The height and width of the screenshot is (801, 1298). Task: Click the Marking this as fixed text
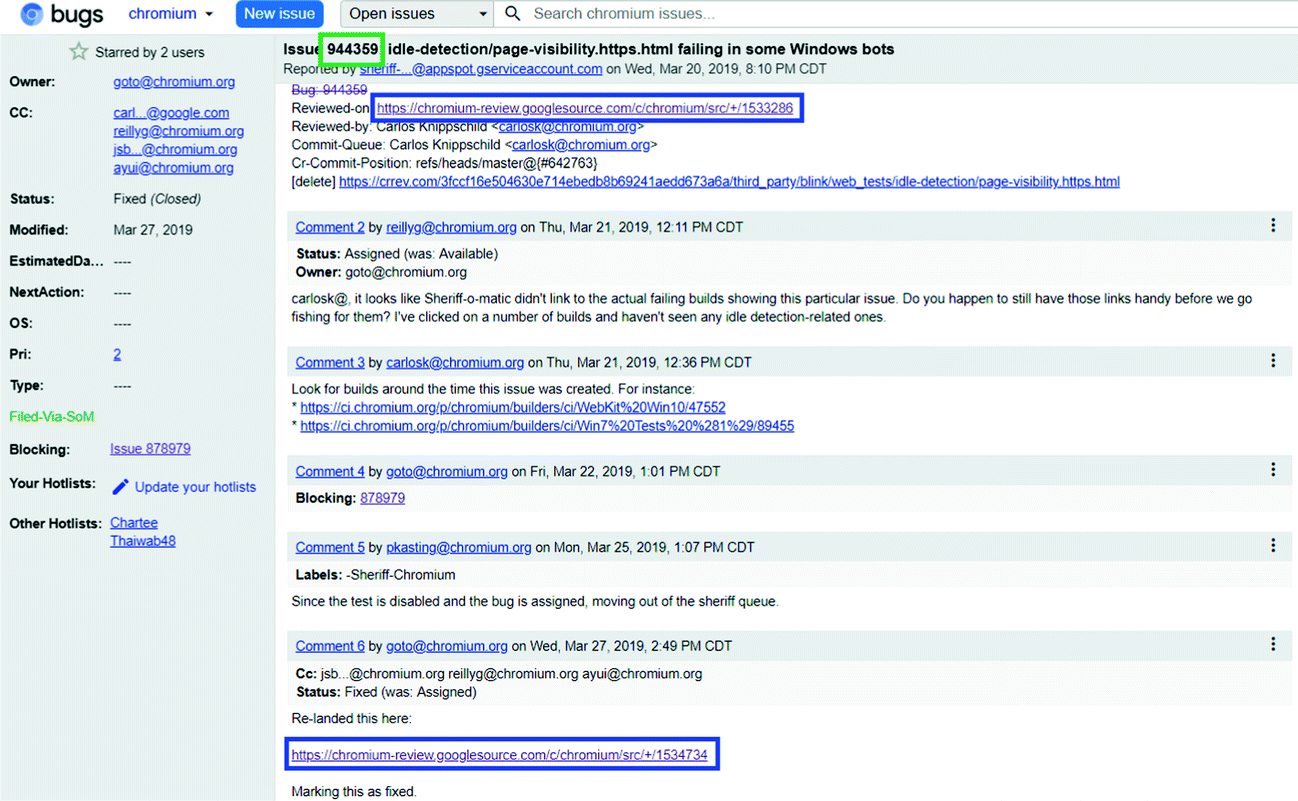tap(353, 792)
